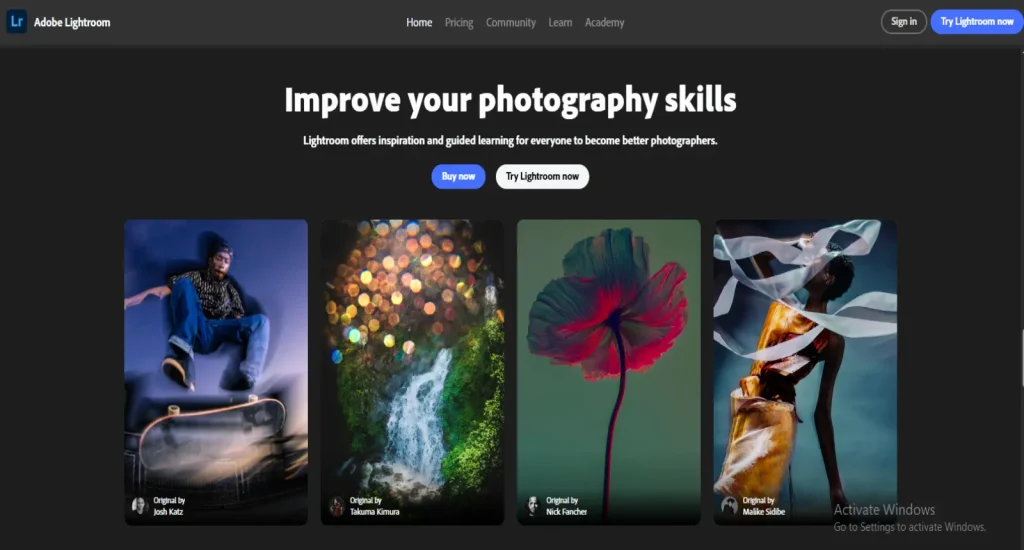Click the Lightroom offers inspiration subtitle text

(x=510, y=140)
